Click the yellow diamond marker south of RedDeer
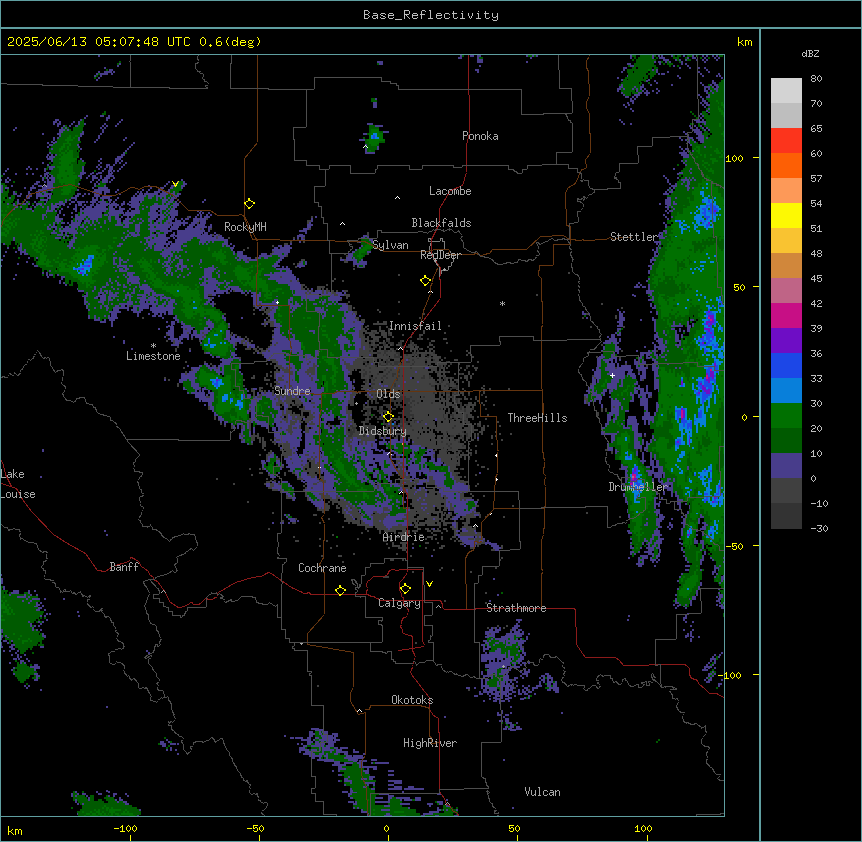 426,281
